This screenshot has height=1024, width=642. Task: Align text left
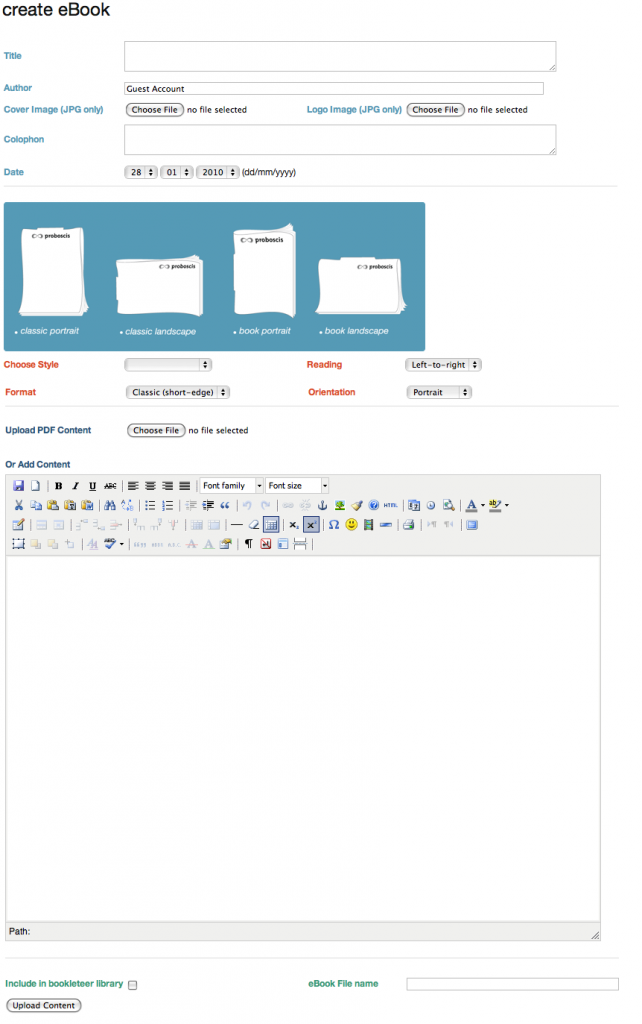[133, 486]
